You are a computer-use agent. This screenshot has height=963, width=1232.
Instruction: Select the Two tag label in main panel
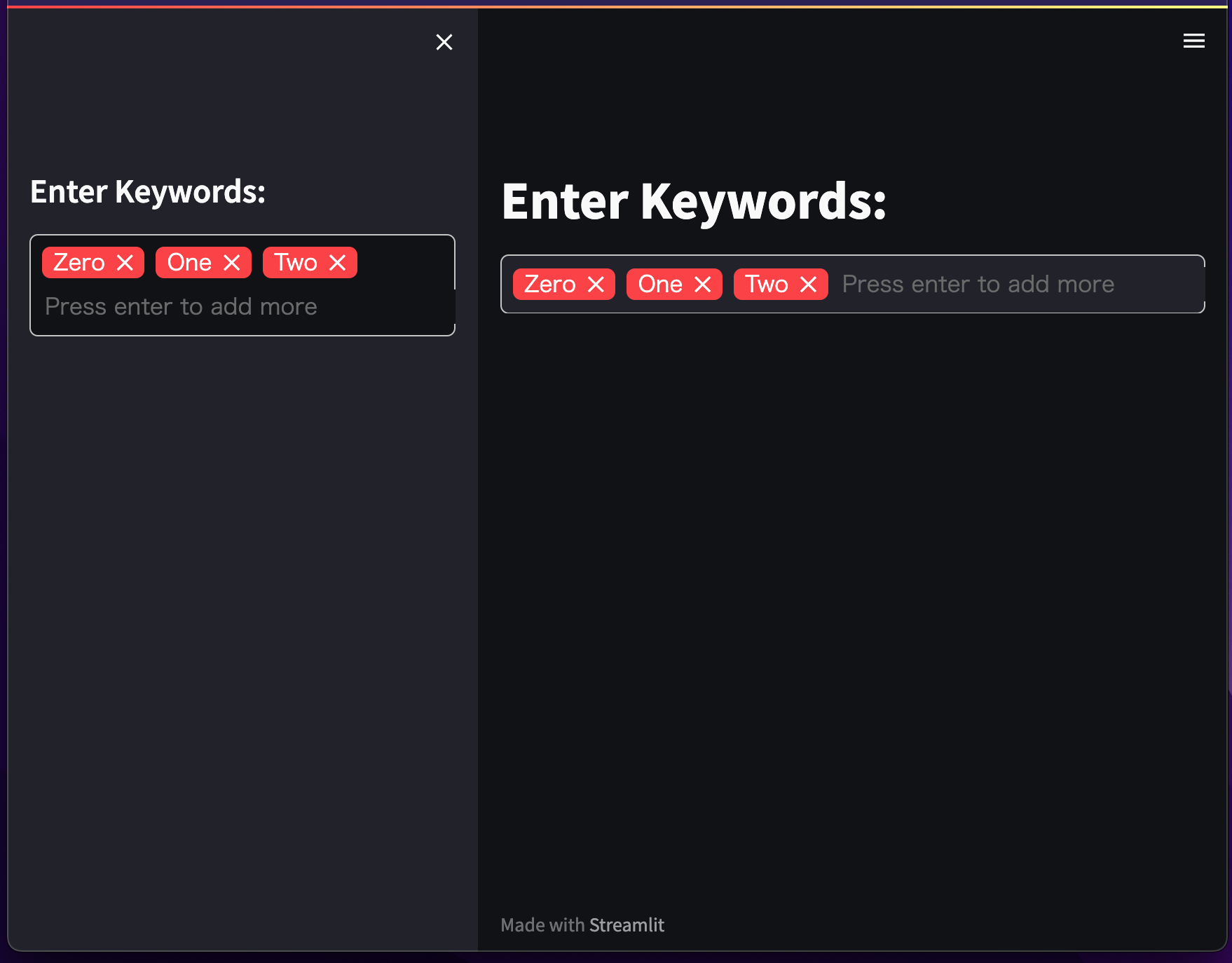[x=767, y=285]
